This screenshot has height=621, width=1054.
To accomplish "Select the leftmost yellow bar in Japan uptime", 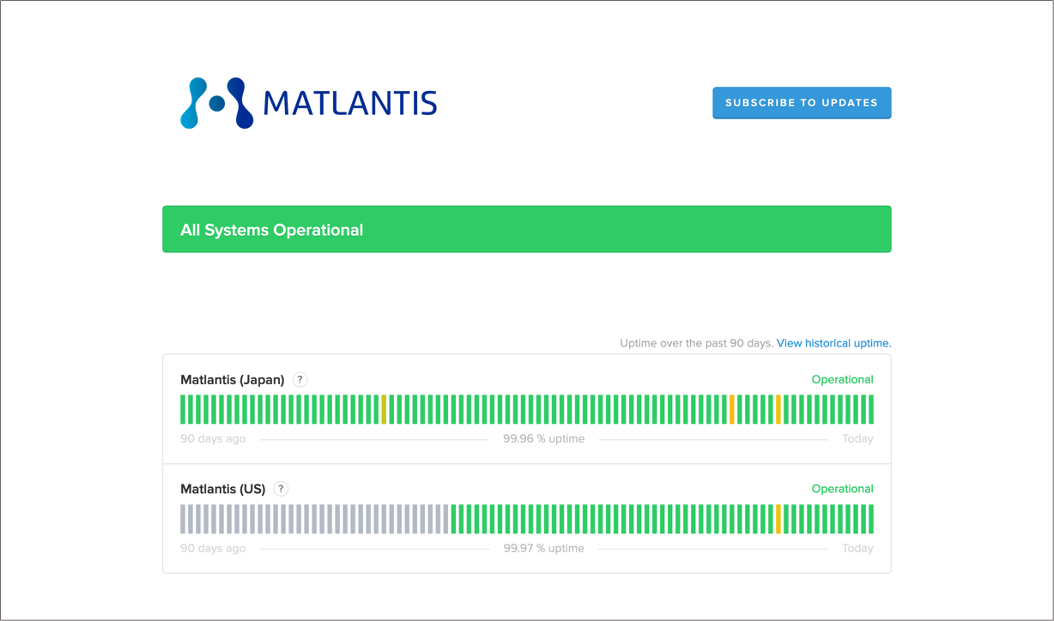I will point(384,409).
